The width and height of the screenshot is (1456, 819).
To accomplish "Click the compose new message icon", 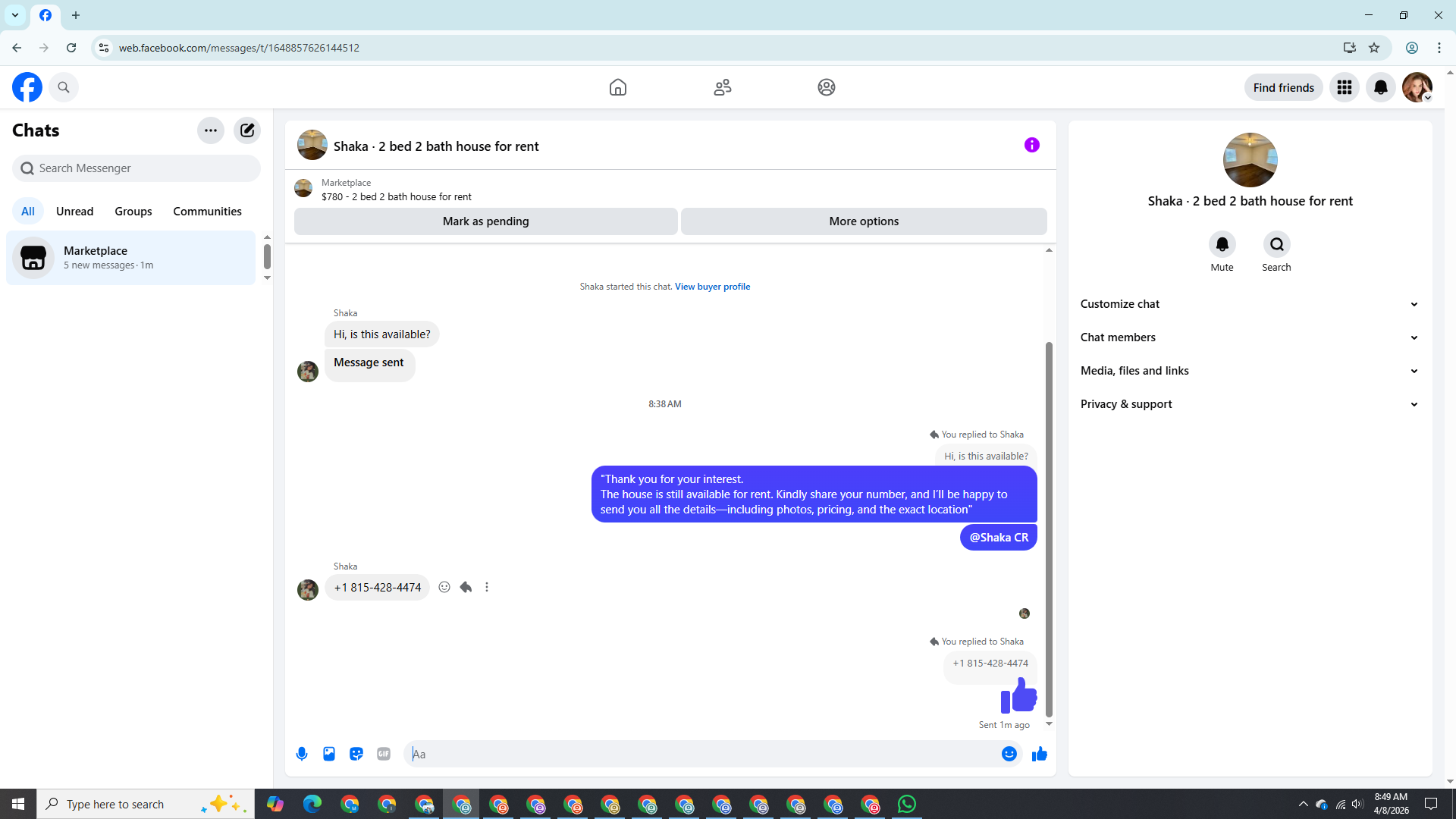I will pyautogui.click(x=247, y=130).
